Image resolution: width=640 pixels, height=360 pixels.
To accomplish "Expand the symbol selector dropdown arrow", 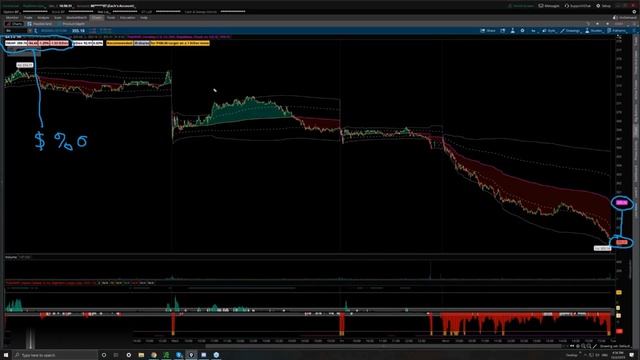I will click(x=30, y=31).
